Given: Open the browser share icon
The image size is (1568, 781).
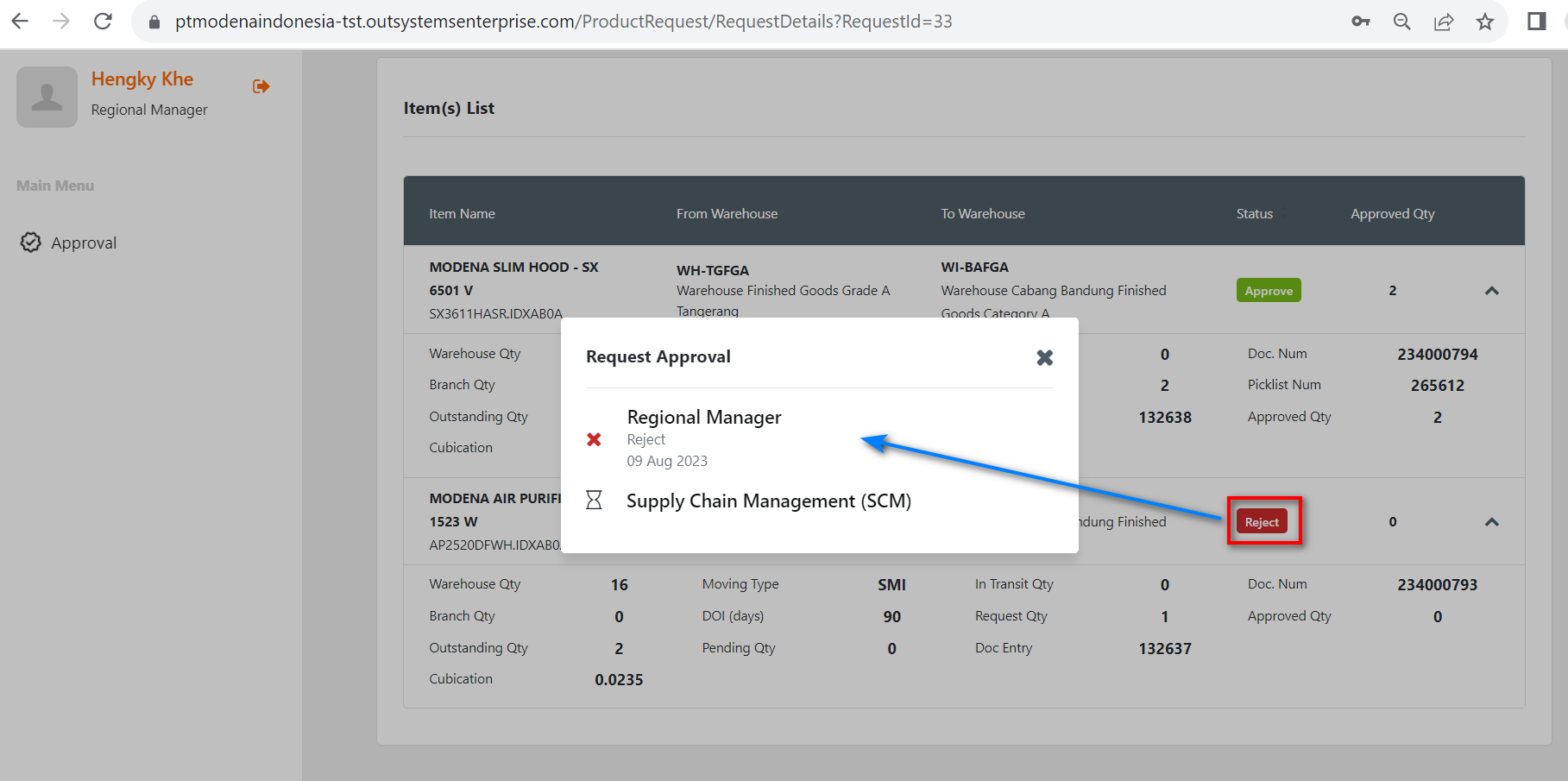Looking at the screenshot, I should point(1443,22).
